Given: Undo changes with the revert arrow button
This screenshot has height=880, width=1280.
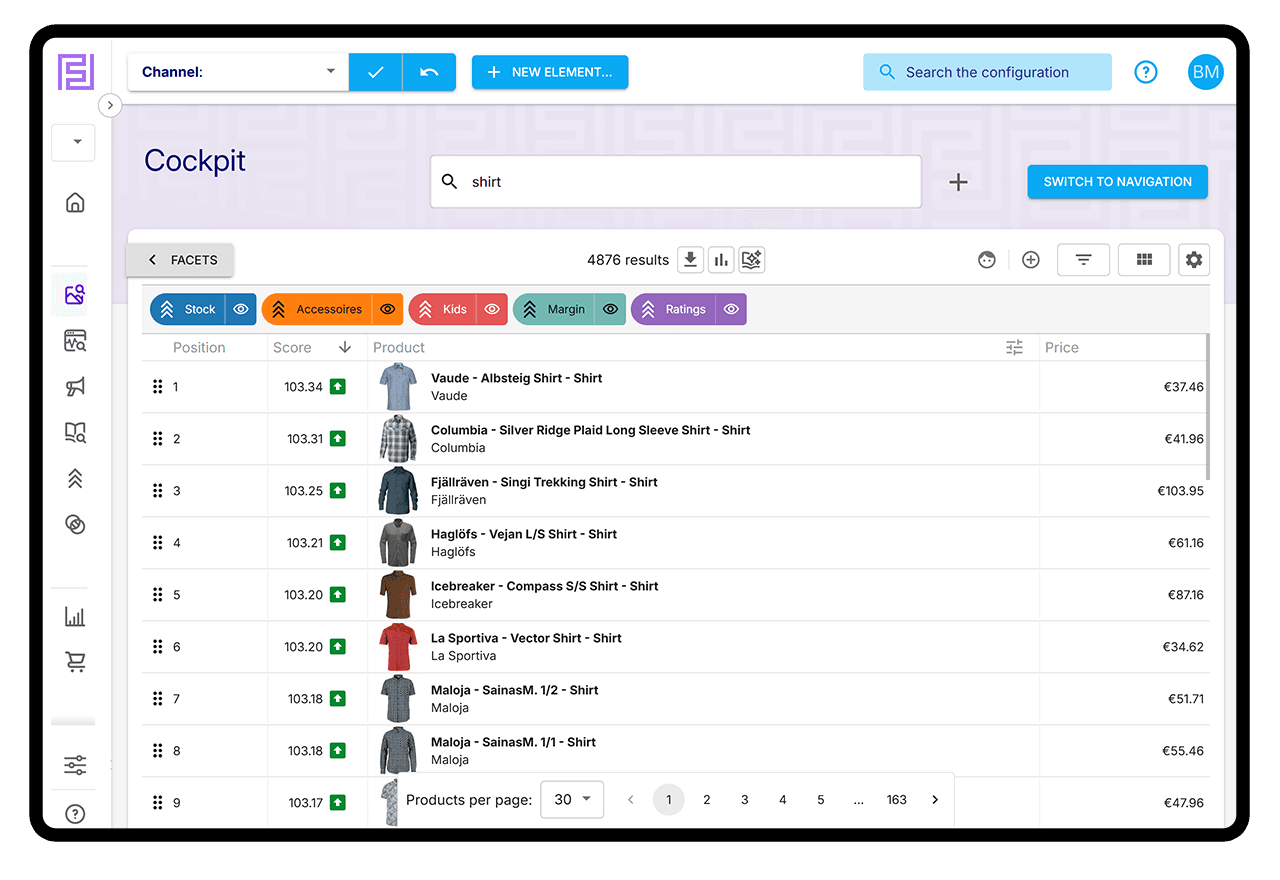Looking at the screenshot, I should (x=429, y=72).
